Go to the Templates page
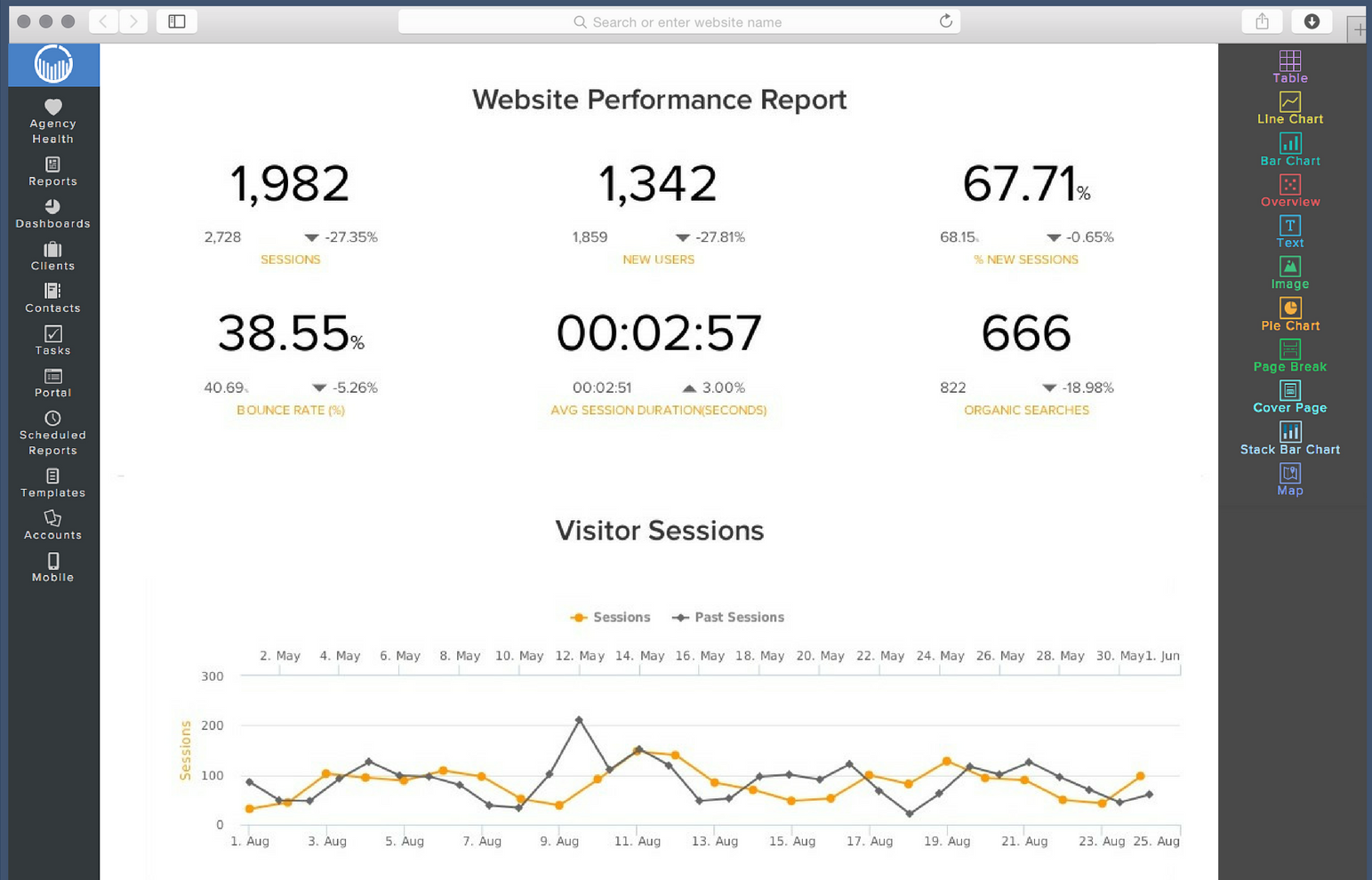Viewport: 1372px width, 880px height. [x=52, y=483]
